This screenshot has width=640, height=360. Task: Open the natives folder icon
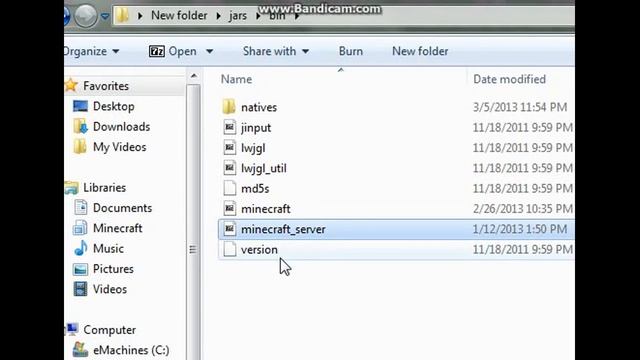pos(229,107)
